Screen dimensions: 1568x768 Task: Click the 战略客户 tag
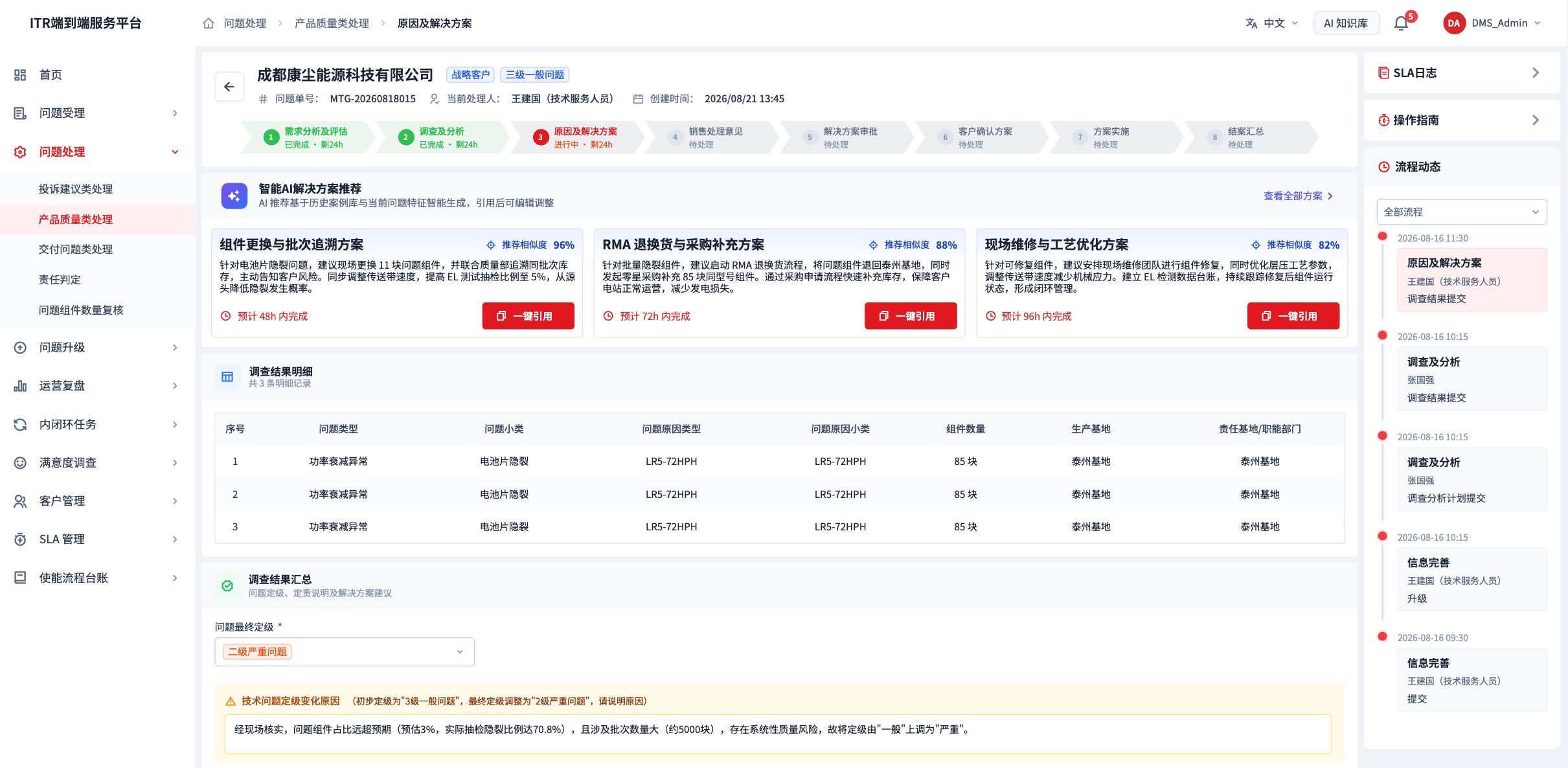pyautogui.click(x=471, y=75)
